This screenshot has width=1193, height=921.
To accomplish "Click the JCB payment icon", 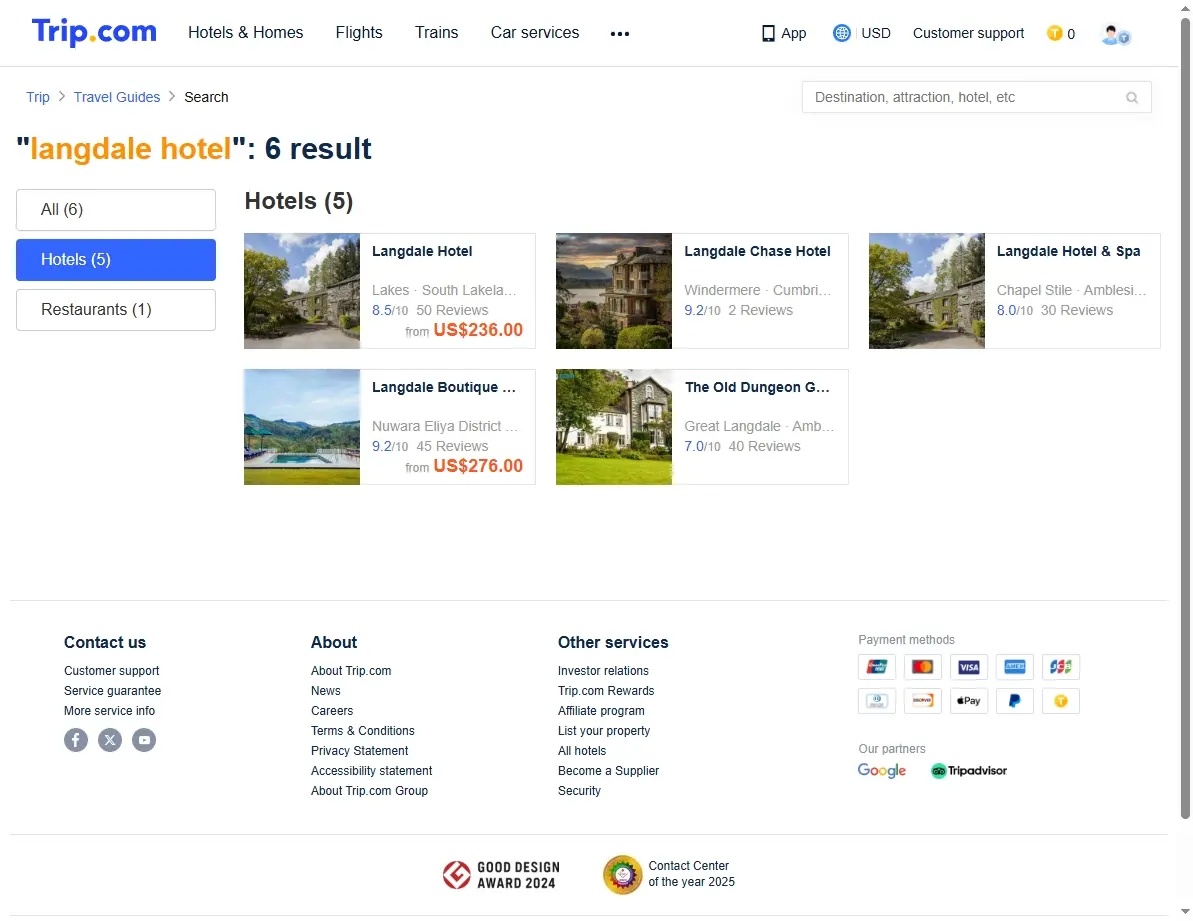I will click(1061, 667).
